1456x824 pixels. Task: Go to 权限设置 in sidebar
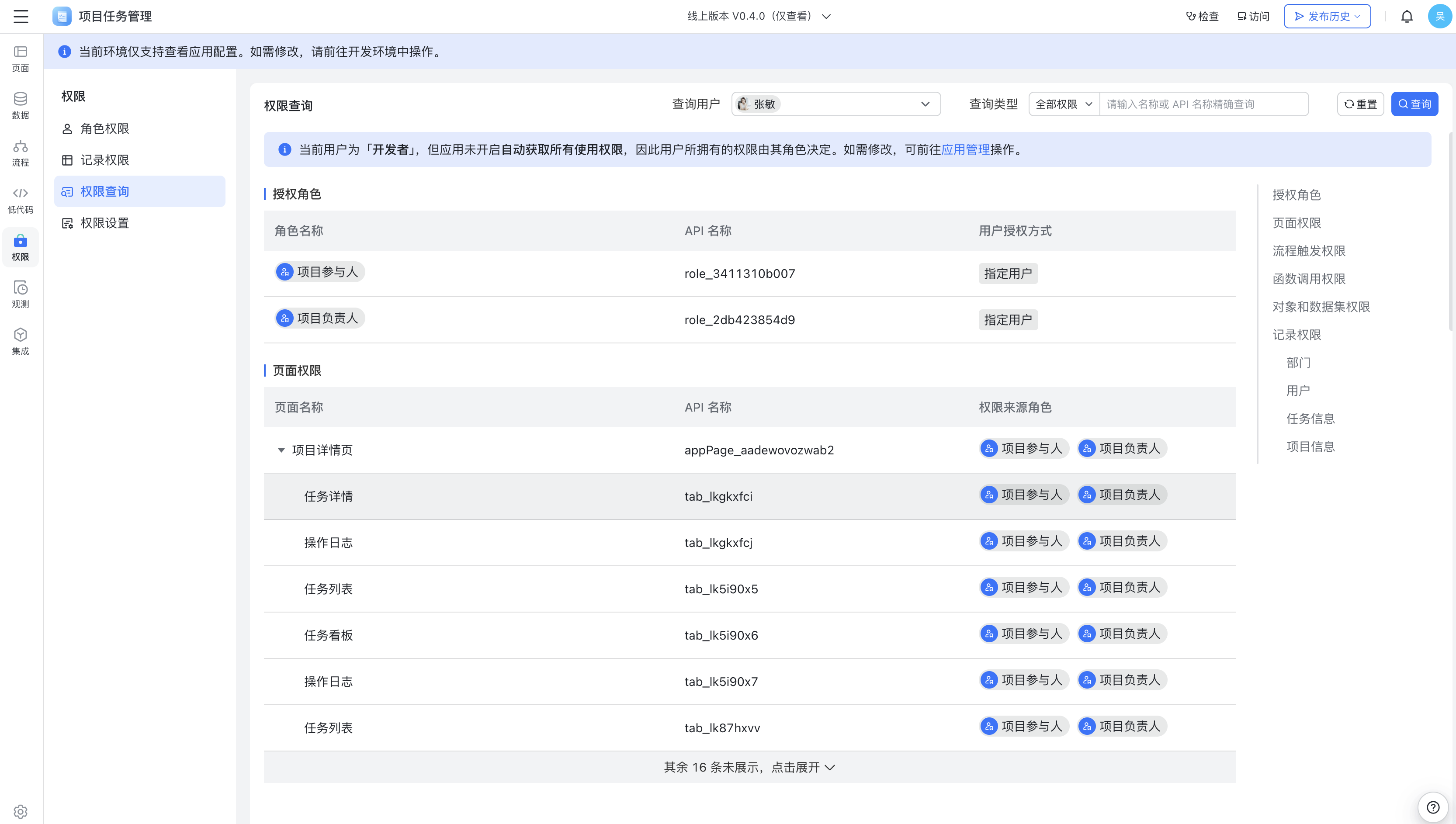(x=140, y=223)
